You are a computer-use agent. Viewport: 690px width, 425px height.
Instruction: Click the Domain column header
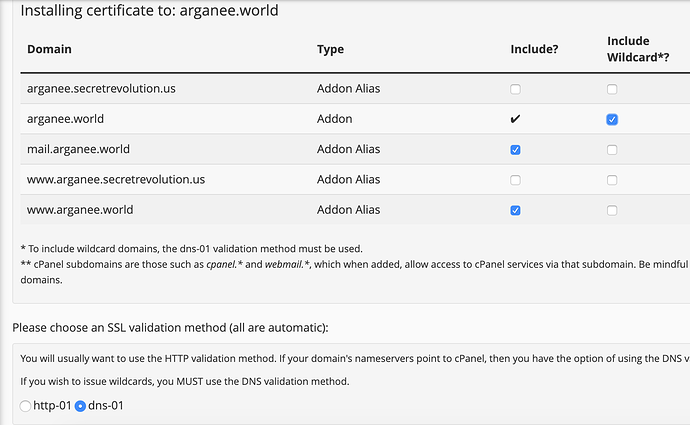(49, 49)
